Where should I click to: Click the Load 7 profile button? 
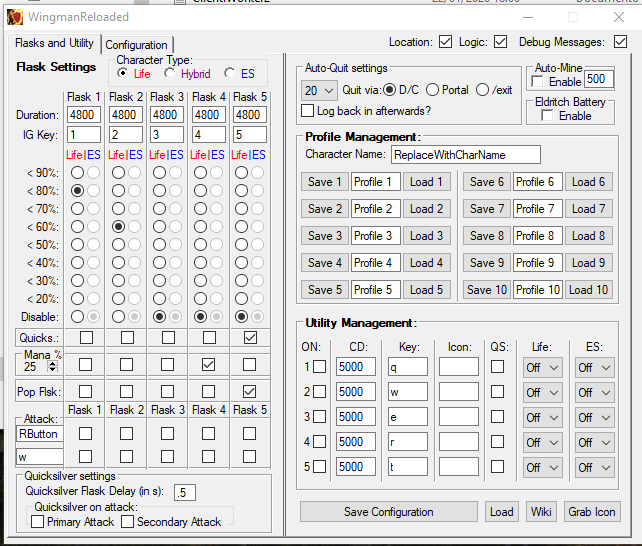pyautogui.click(x=588, y=209)
